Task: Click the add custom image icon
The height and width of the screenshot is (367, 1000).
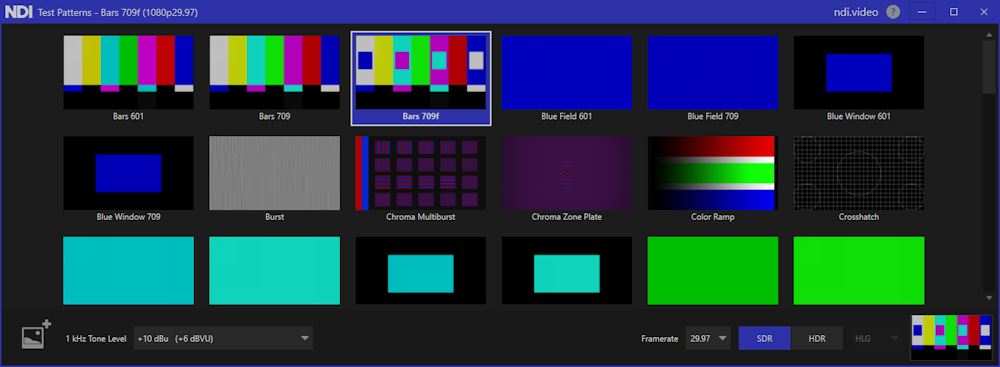Action: coord(36,334)
